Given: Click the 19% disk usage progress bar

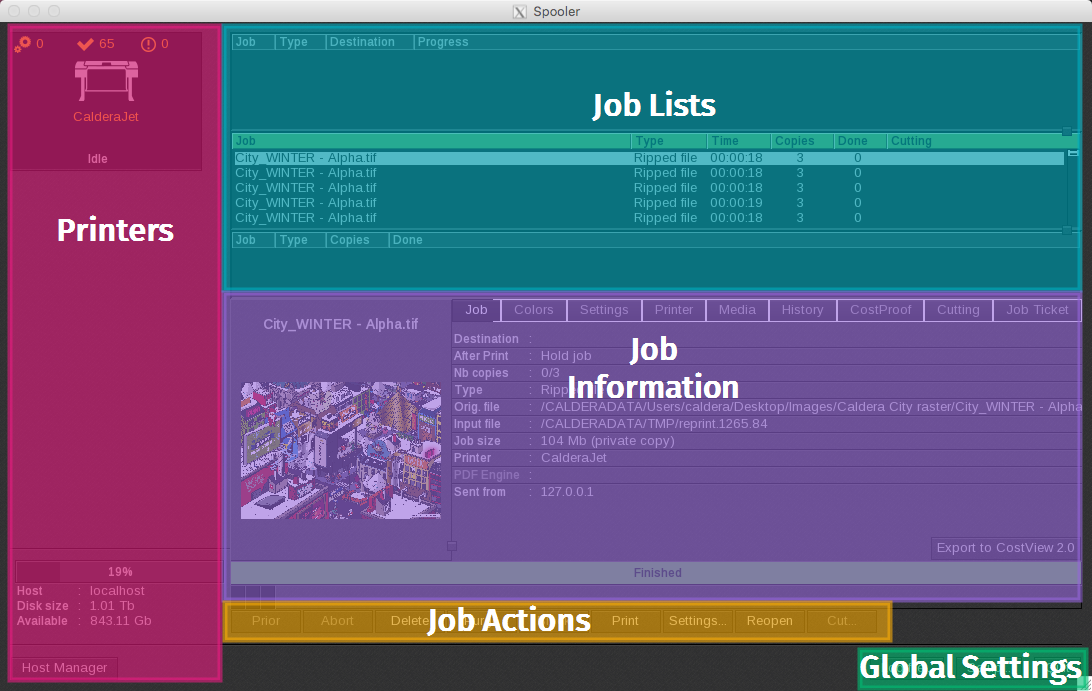Looking at the screenshot, I should click(x=119, y=572).
